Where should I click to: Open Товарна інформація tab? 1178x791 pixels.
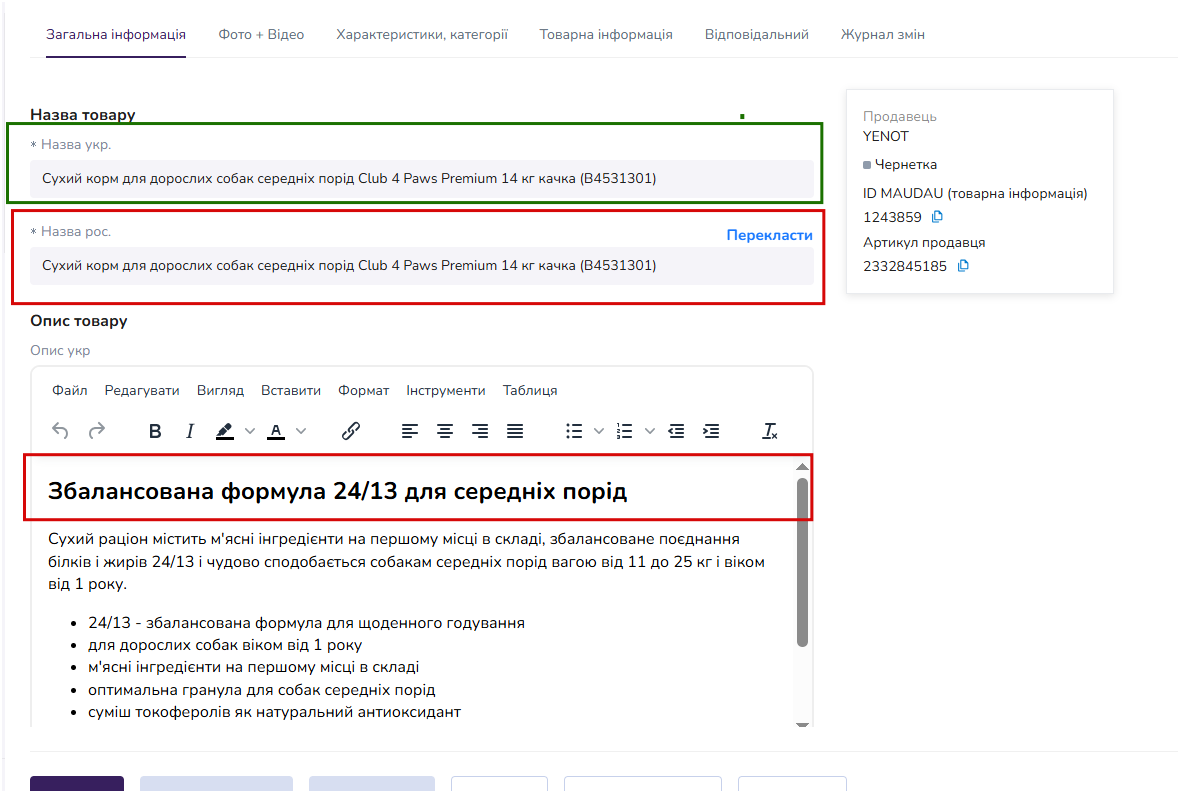tap(606, 35)
